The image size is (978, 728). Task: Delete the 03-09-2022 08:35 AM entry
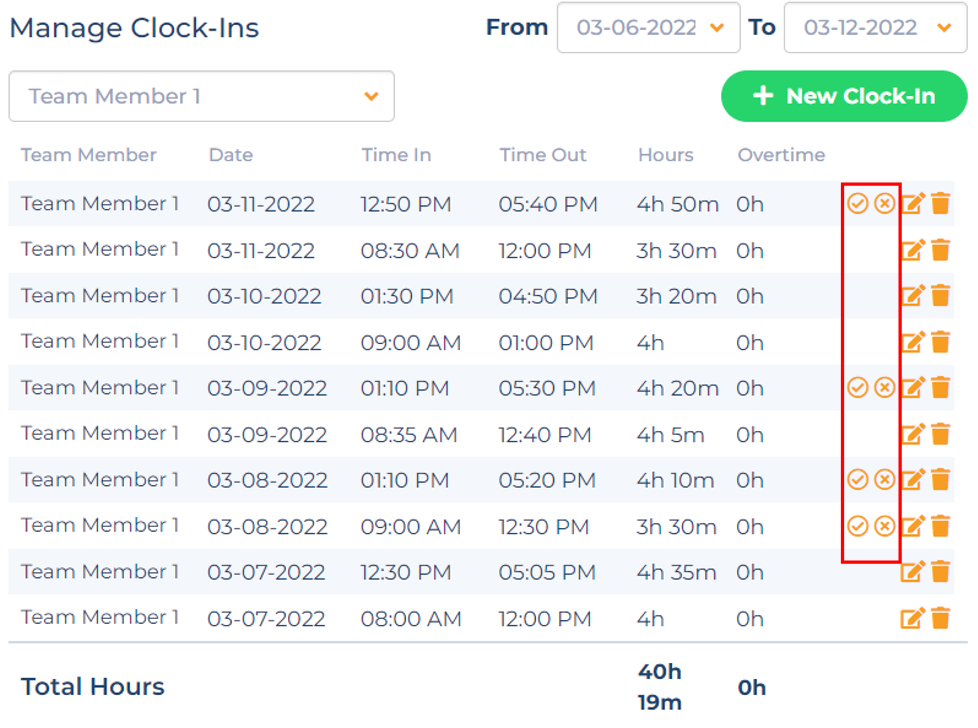[x=941, y=434]
